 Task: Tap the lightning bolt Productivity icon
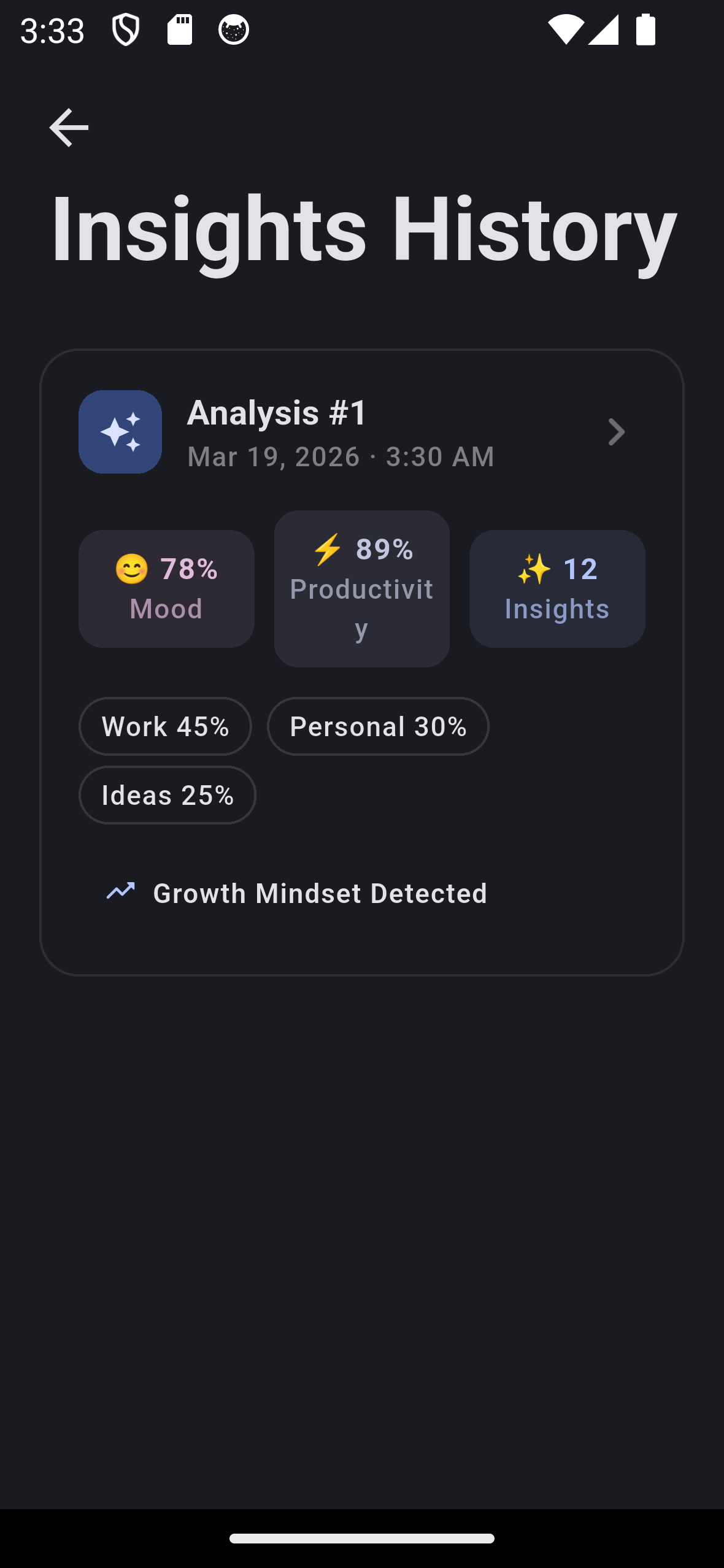coord(328,548)
